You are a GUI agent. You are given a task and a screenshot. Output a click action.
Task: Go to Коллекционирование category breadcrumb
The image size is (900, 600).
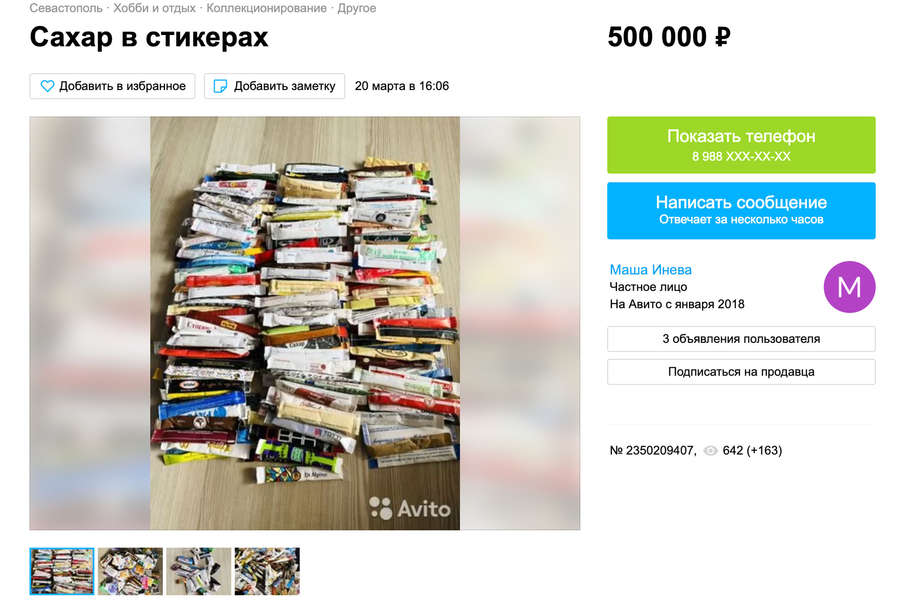tap(266, 8)
